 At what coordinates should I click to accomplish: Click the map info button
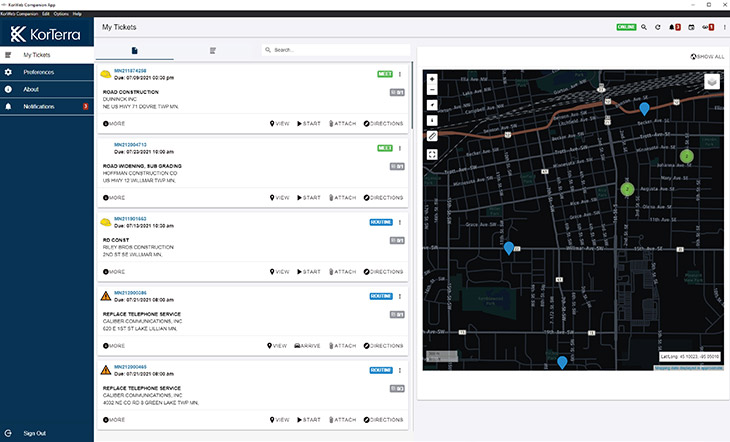tap(432, 121)
